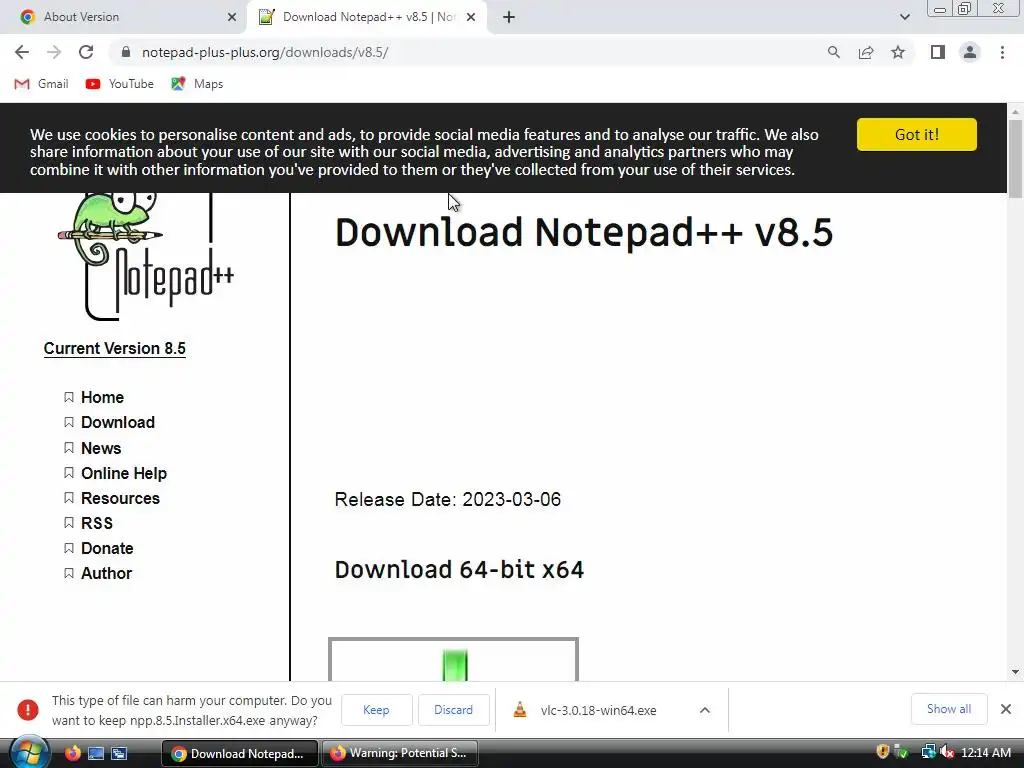Viewport: 1024px width, 768px height.
Task: Go back with the browser back arrow
Action: [22, 52]
